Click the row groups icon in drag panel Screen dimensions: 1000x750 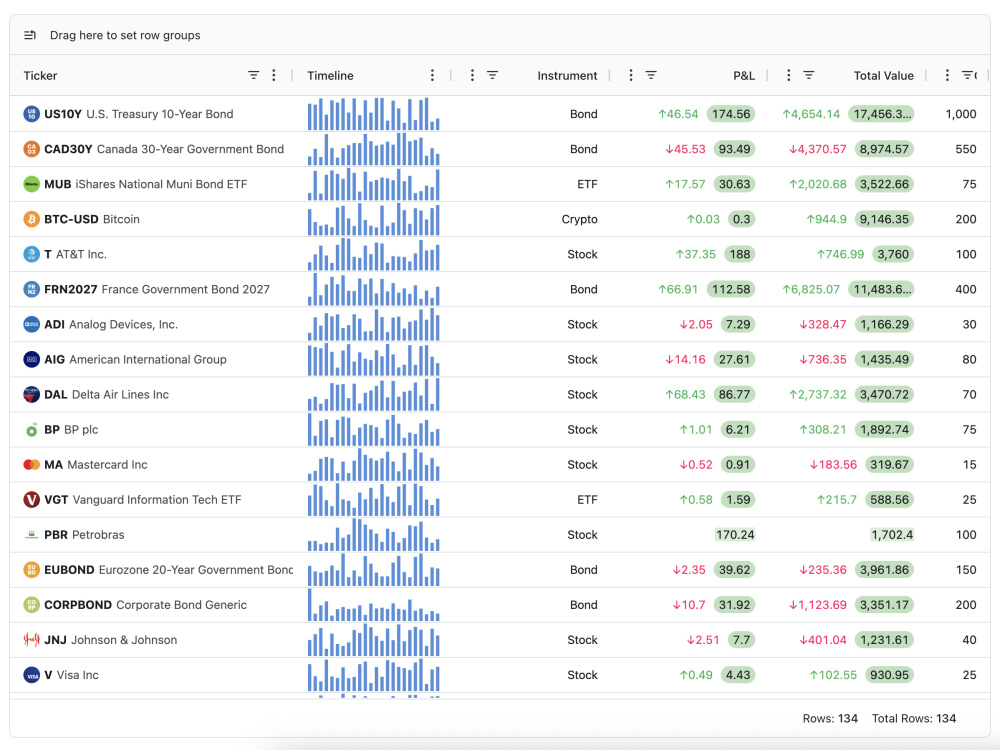(x=30, y=35)
